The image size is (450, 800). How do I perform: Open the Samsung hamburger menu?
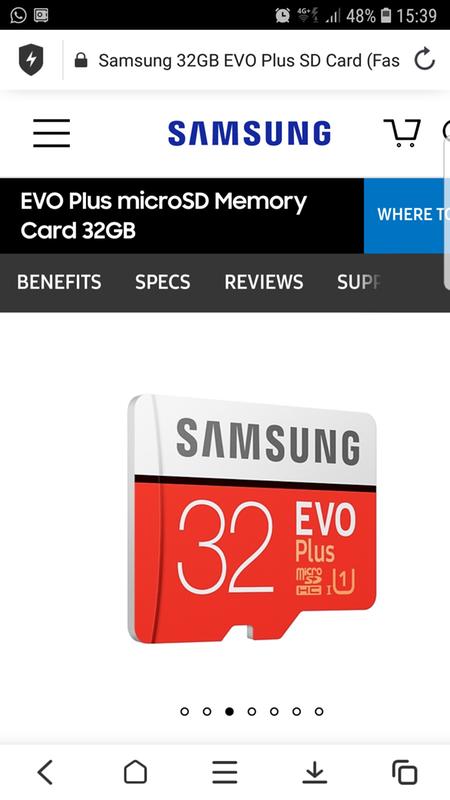click(x=52, y=133)
